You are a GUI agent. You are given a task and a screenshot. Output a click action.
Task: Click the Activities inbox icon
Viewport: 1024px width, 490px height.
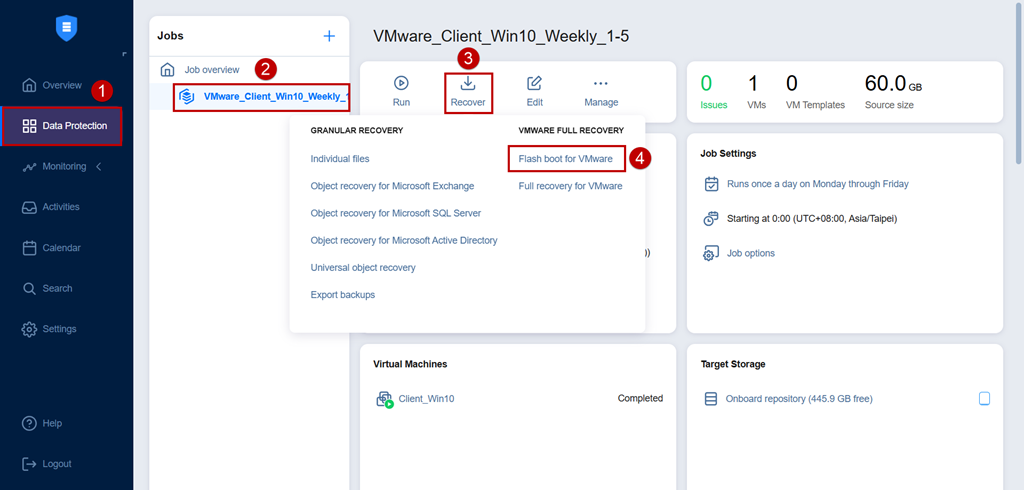click(29, 207)
